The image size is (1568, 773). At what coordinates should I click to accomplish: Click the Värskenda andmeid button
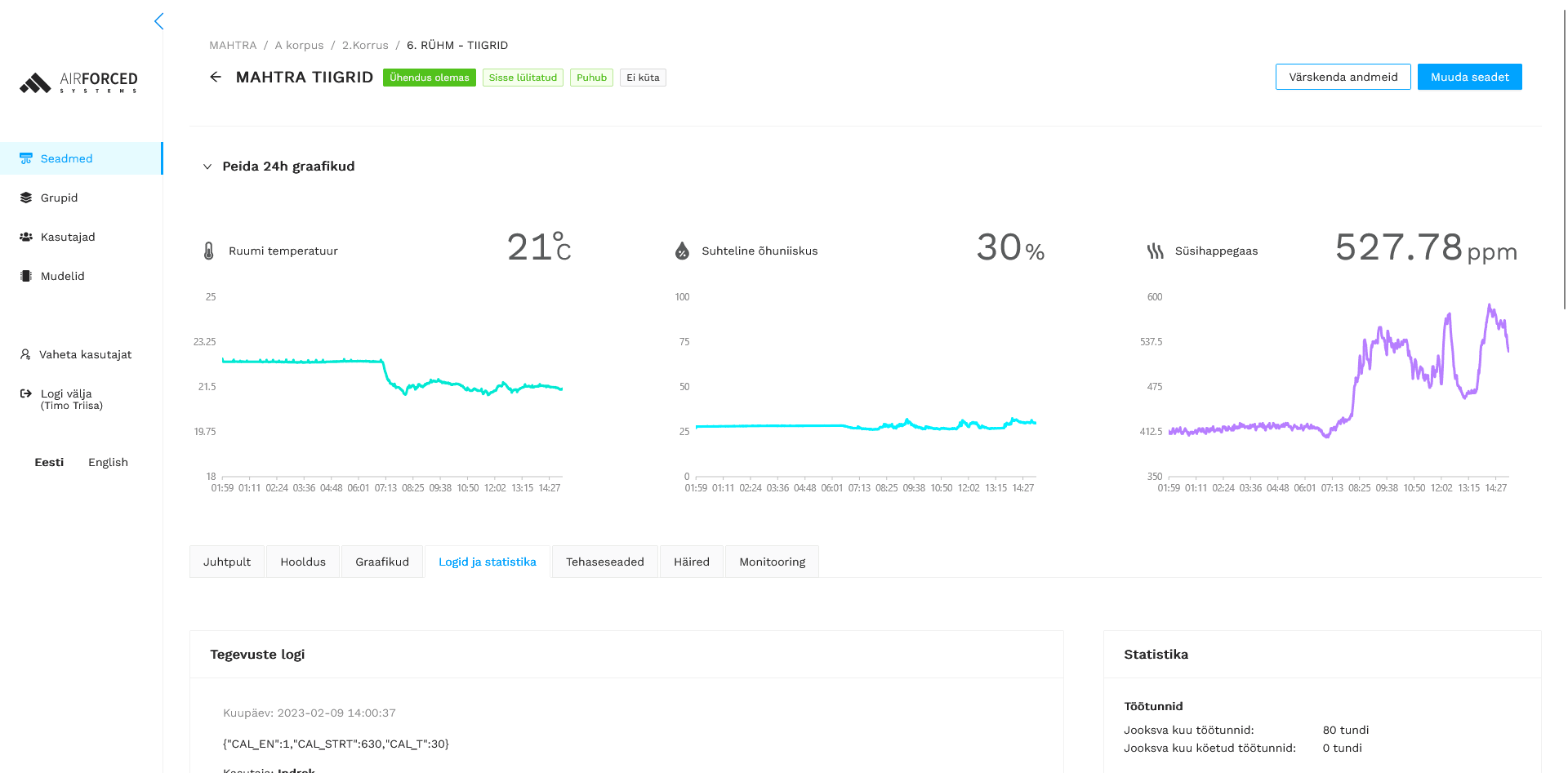tap(1343, 77)
